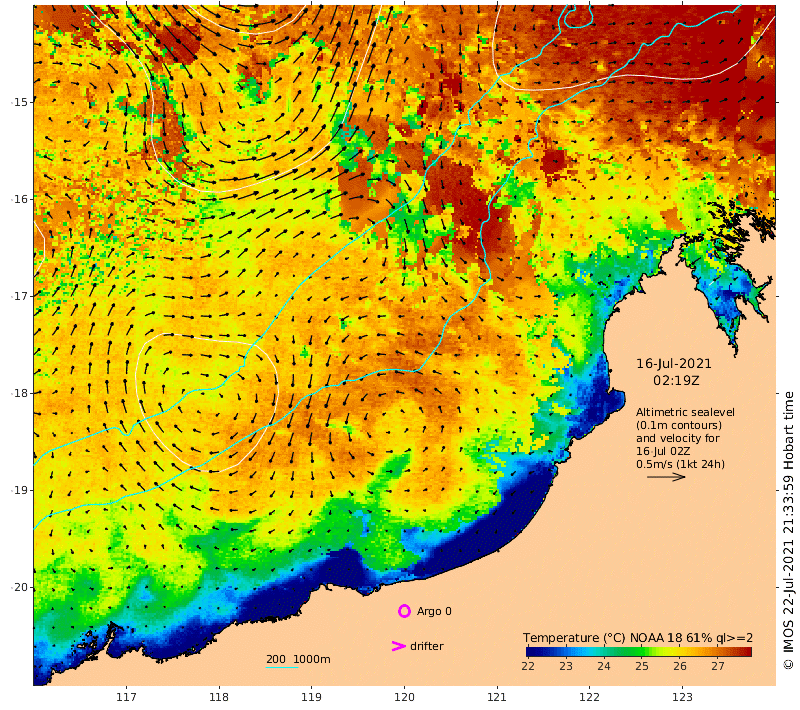800x710 pixels.
Task: Click longitude axis label 122
Action: pyautogui.click(x=589, y=697)
